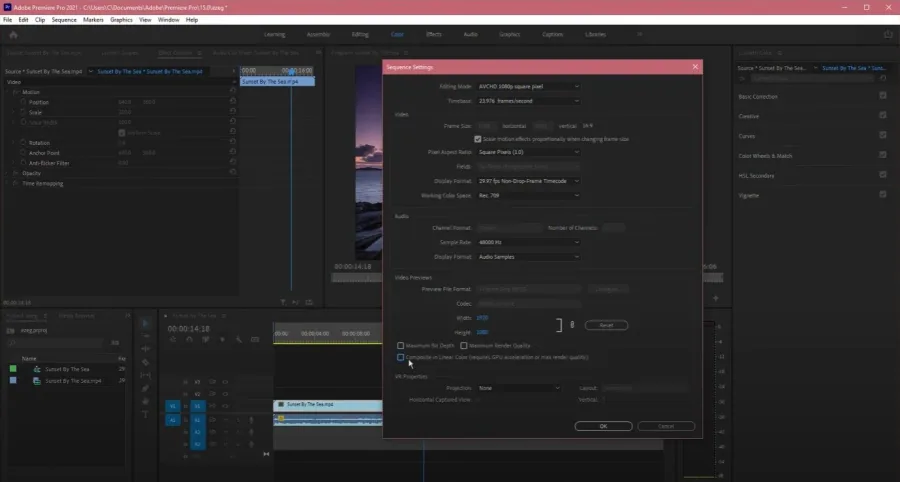Click the Home icon in the workspace bar
Viewport: 900px width, 482px height.
point(13,34)
